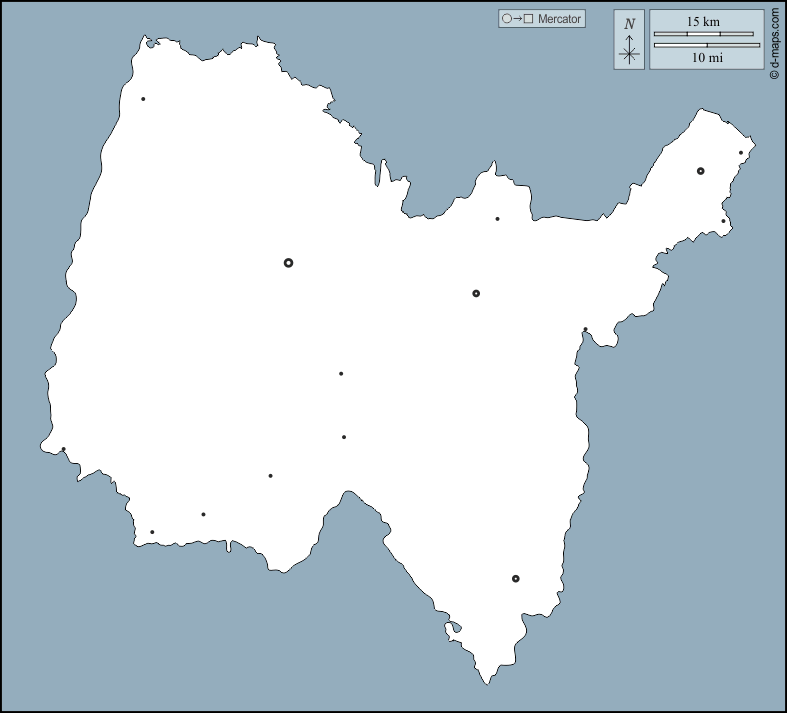The height and width of the screenshot is (713, 787).
Task: Click the dot on the western border bulge
Action: tap(63, 449)
